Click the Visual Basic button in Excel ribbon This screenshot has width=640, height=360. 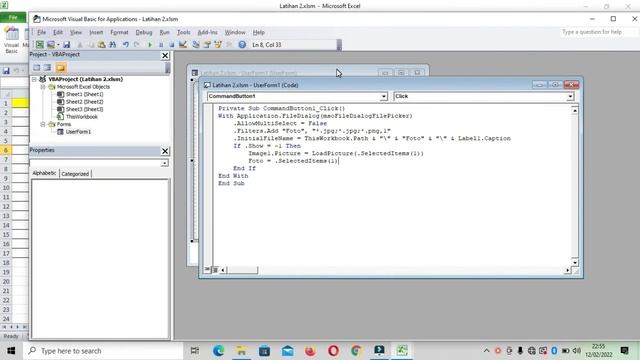pos(11,40)
